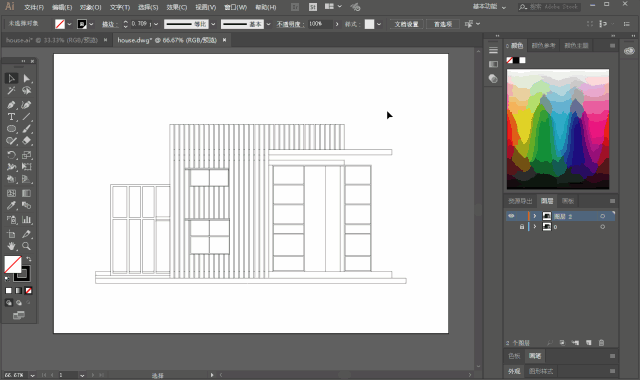Viewport: 640px width, 380px height.
Task: Switch to the house.ai document tab
Action: (x=51, y=40)
